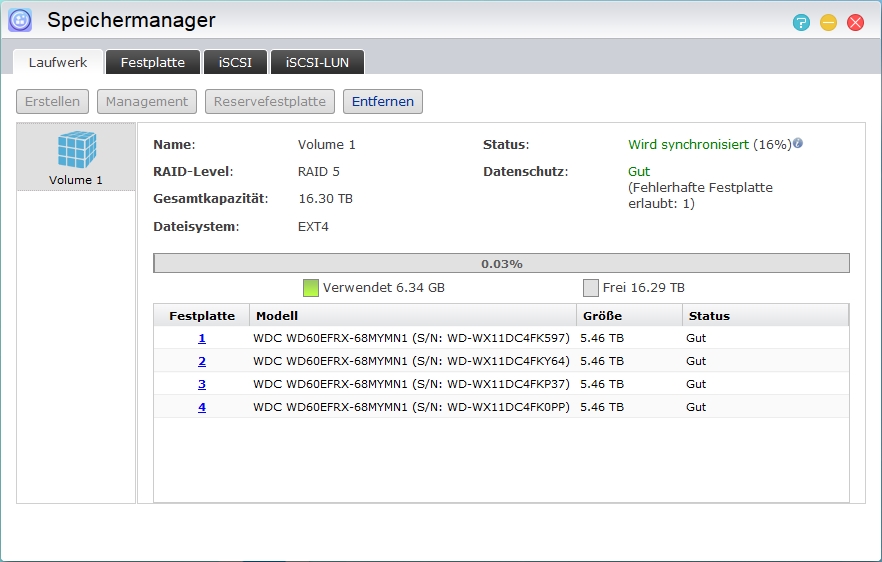Open disk 1 link
This screenshot has width=882, height=562.
click(202, 338)
